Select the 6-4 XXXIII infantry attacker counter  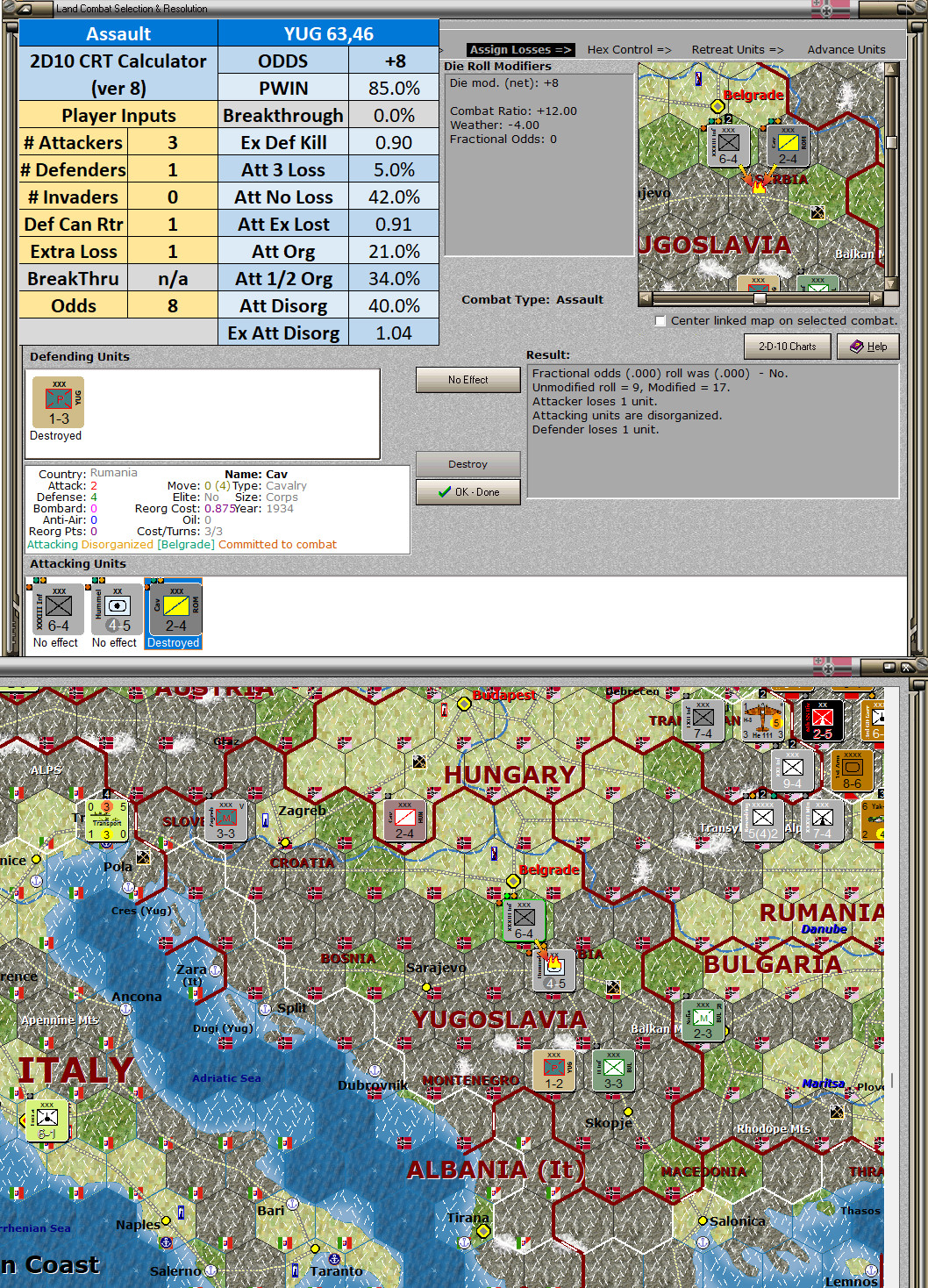tap(58, 609)
